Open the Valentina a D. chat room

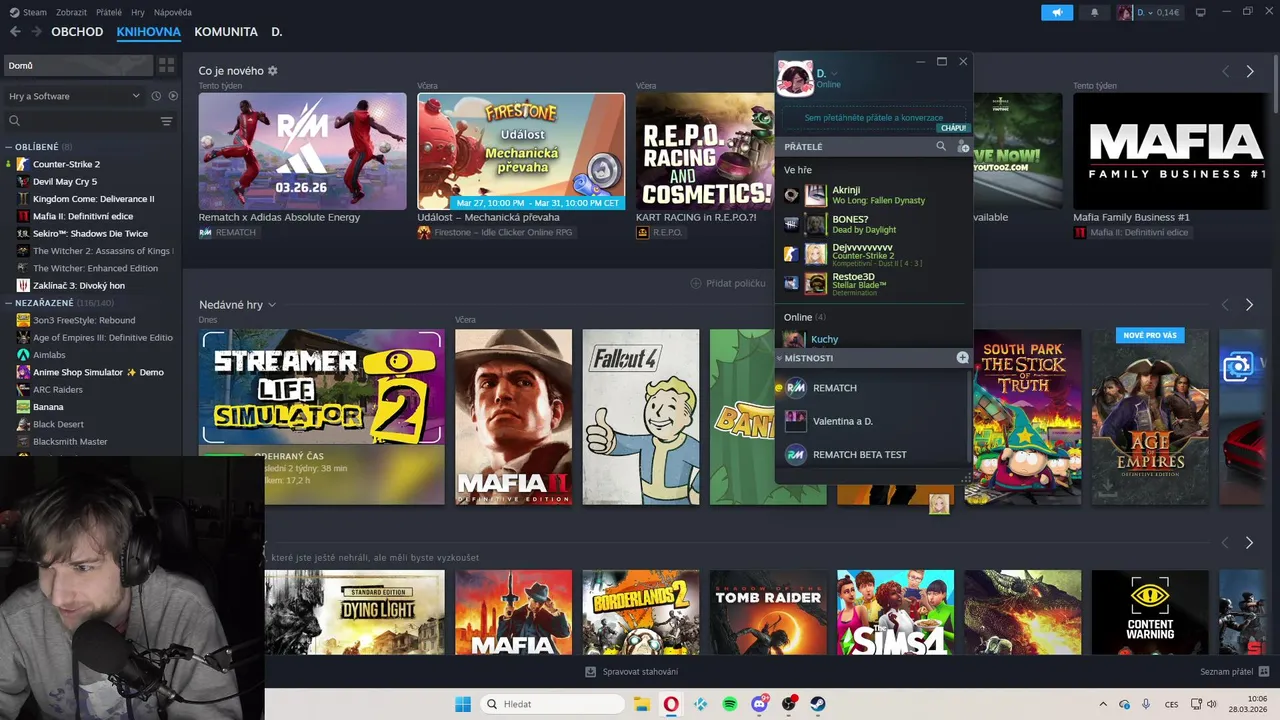(872, 421)
